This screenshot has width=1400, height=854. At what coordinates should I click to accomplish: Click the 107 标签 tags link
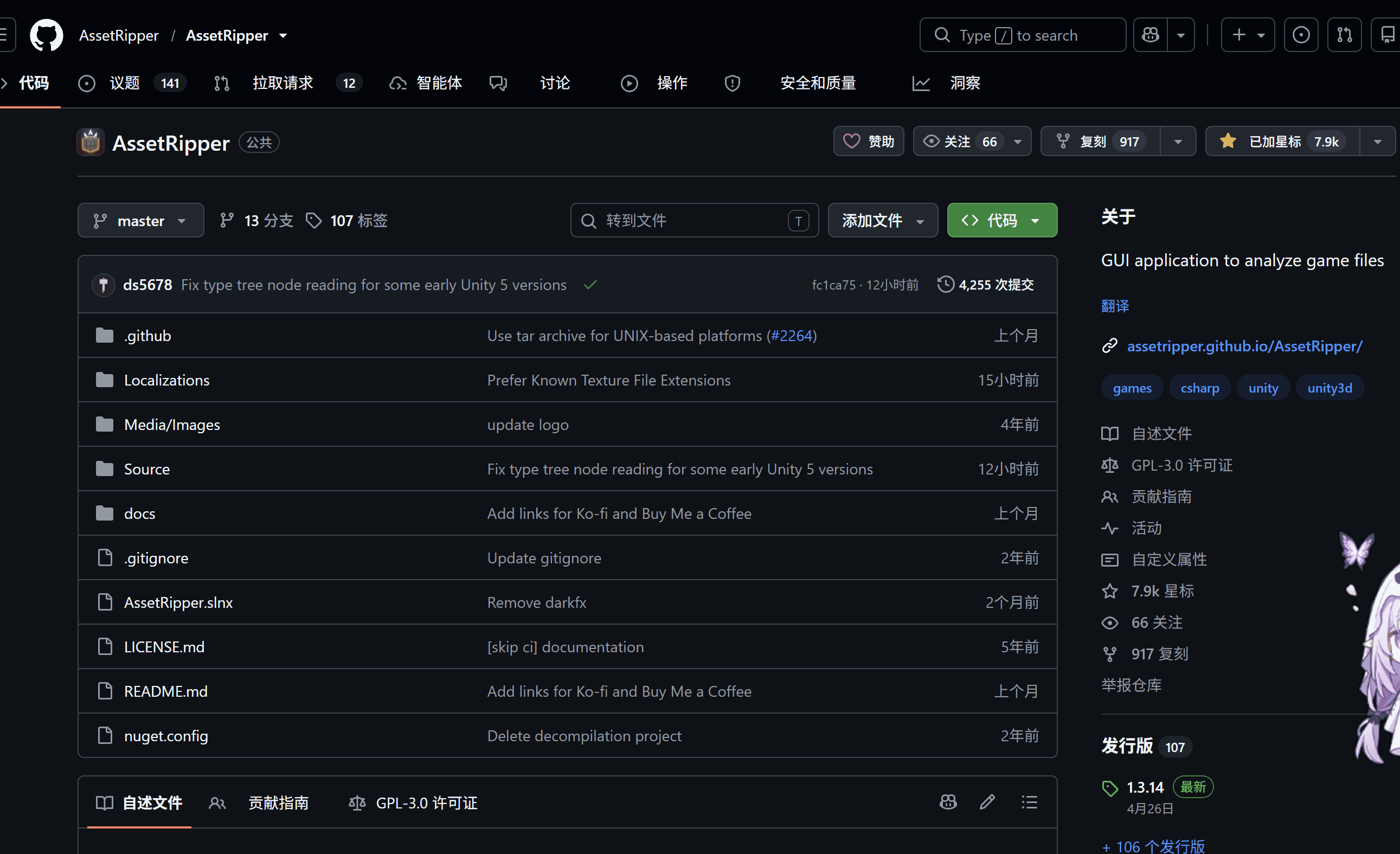click(346, 221)
